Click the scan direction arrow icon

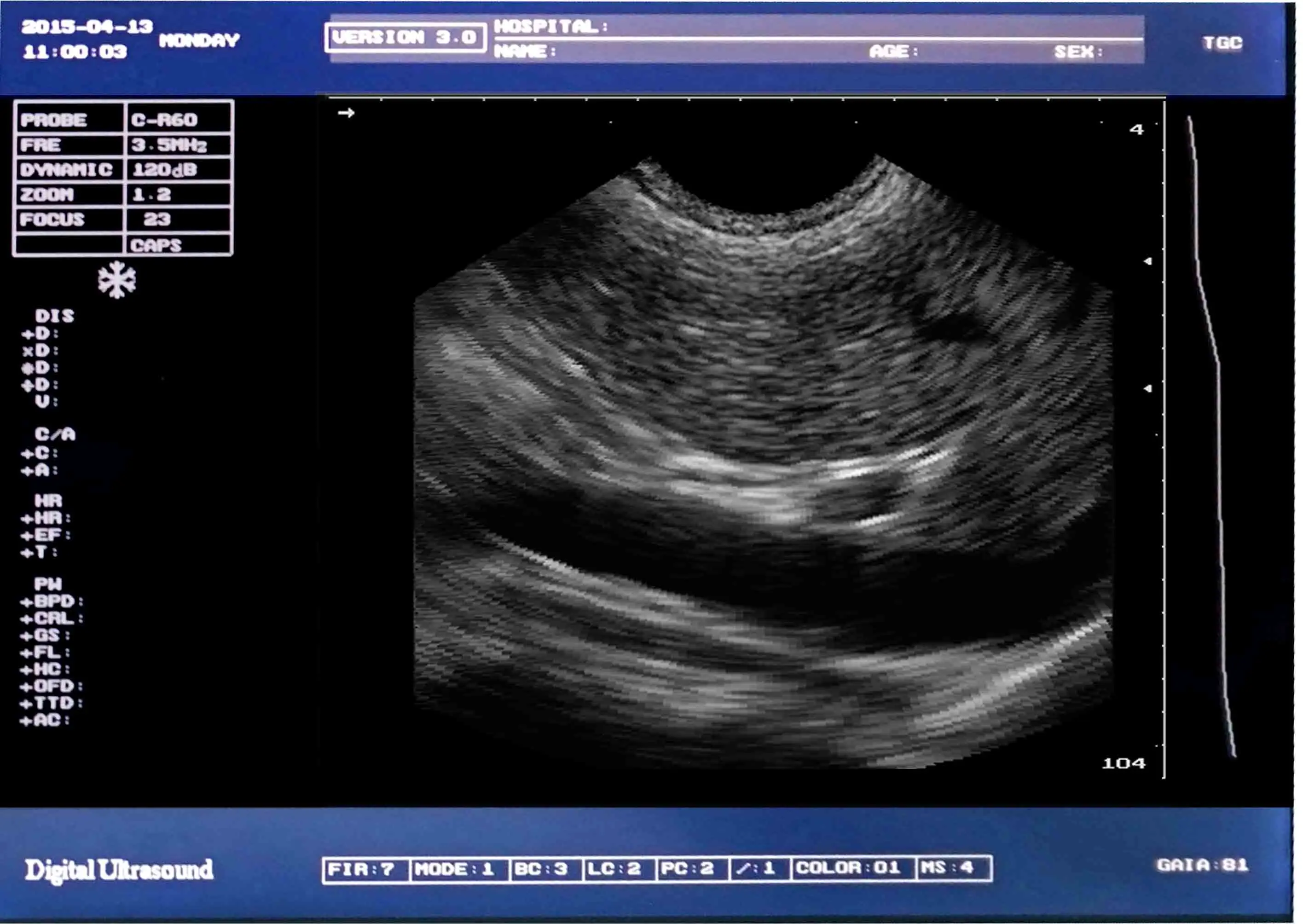click(x=346, y=113)
